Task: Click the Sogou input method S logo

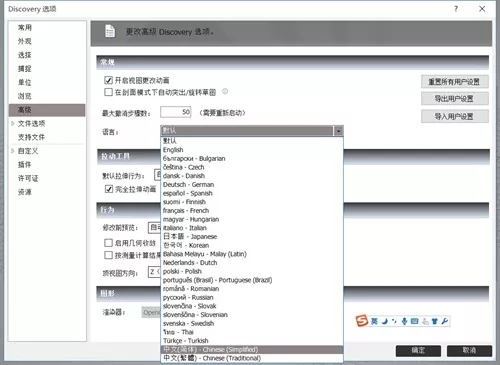Action: [362, 321]
